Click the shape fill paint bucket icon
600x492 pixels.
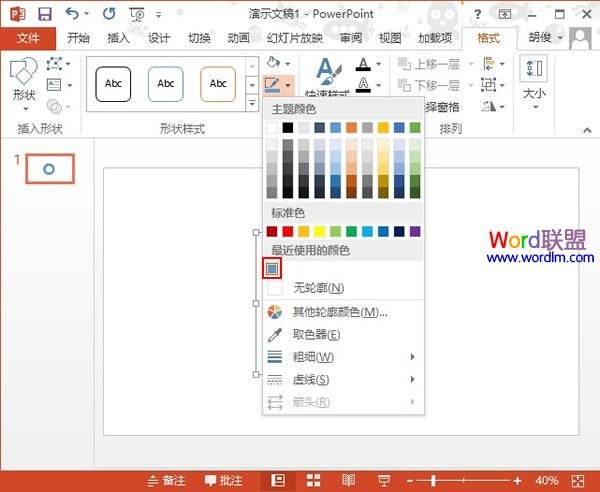[274, 64]
